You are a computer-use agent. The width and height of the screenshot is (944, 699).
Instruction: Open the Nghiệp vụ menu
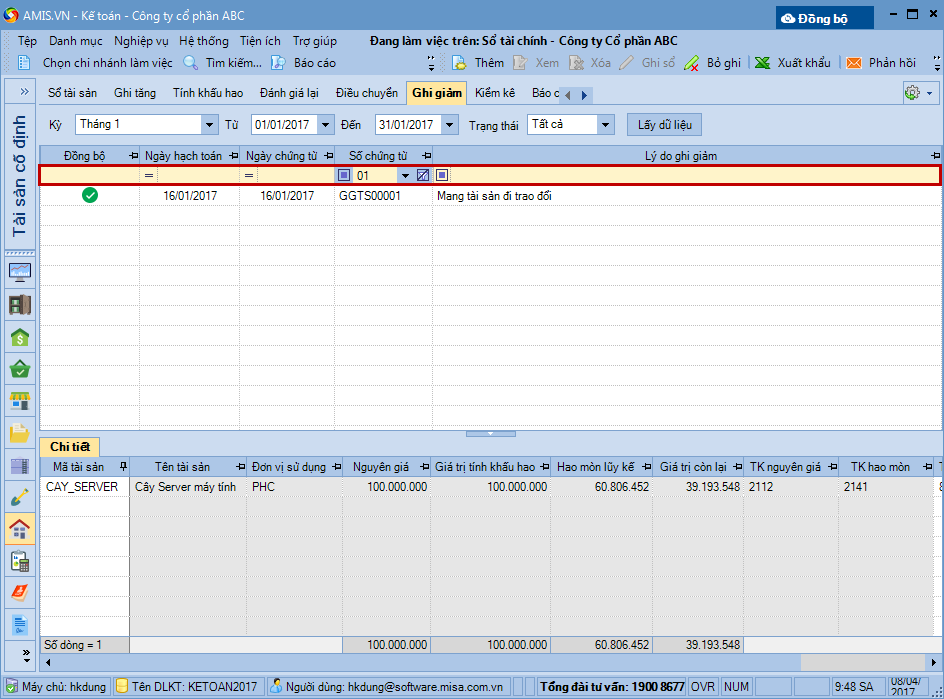pyautogui.click(x=141, y=41)
